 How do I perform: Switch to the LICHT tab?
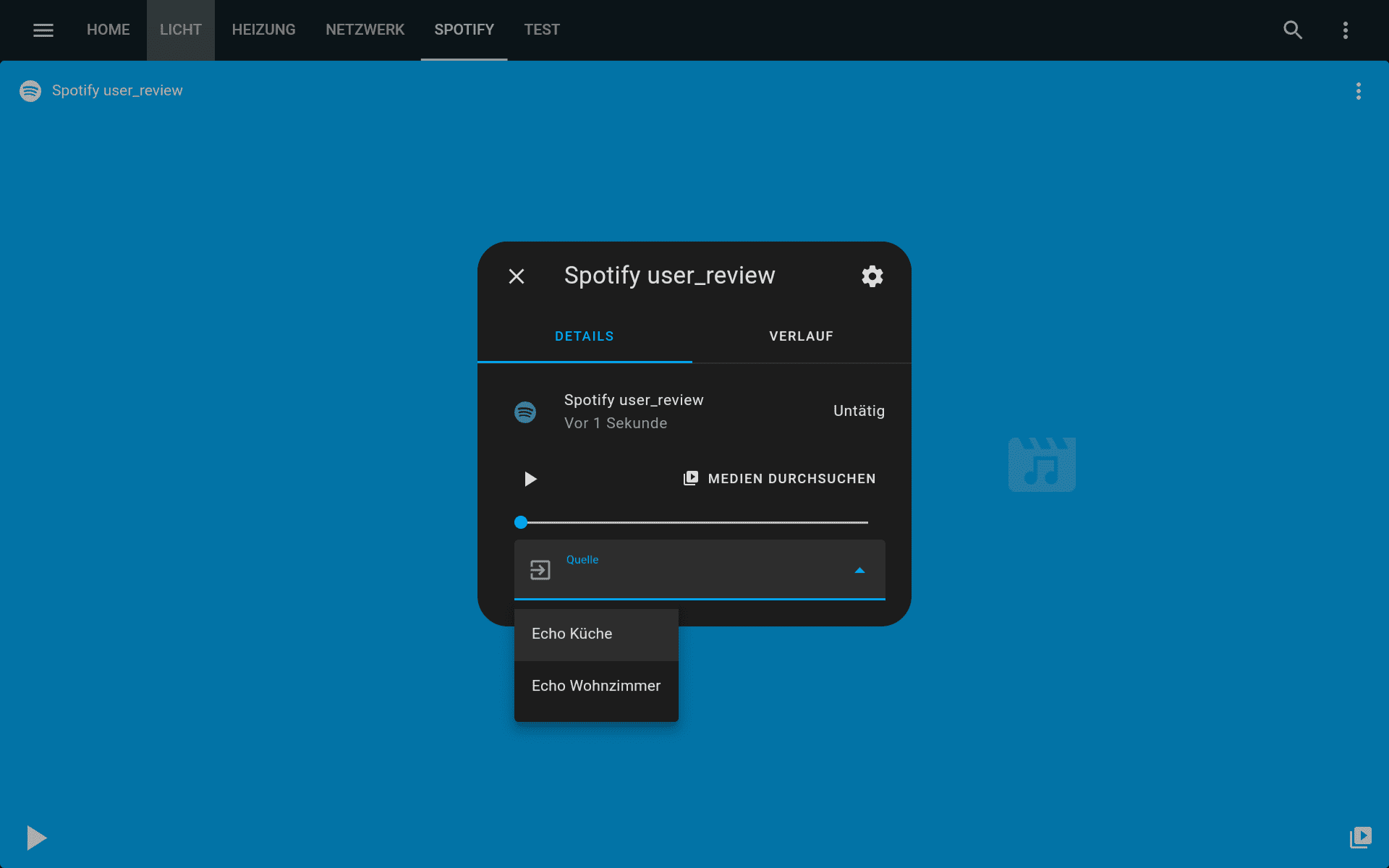click(x=181, y=30)
